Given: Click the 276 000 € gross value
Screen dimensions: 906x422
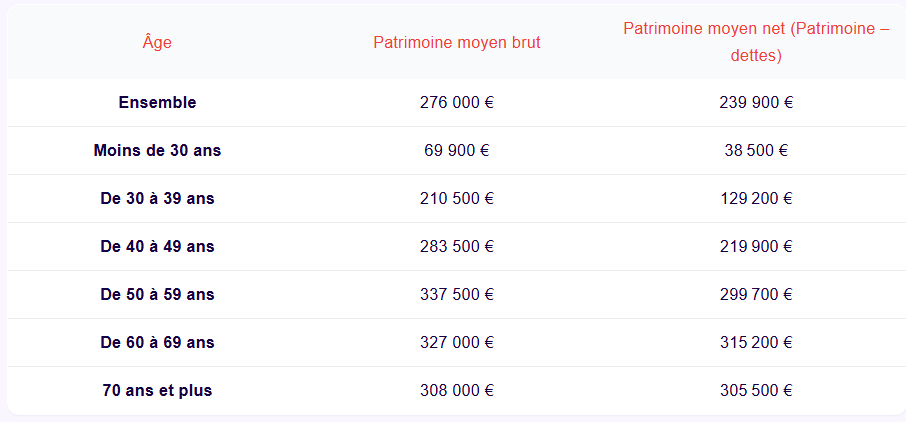Looking at the screenshot, I should click(x=457, y=103).
